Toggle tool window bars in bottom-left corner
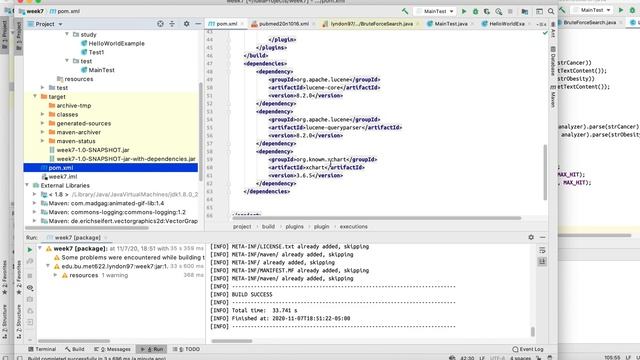Viewport: 640px width, 360px height. (x=20, y=358)
